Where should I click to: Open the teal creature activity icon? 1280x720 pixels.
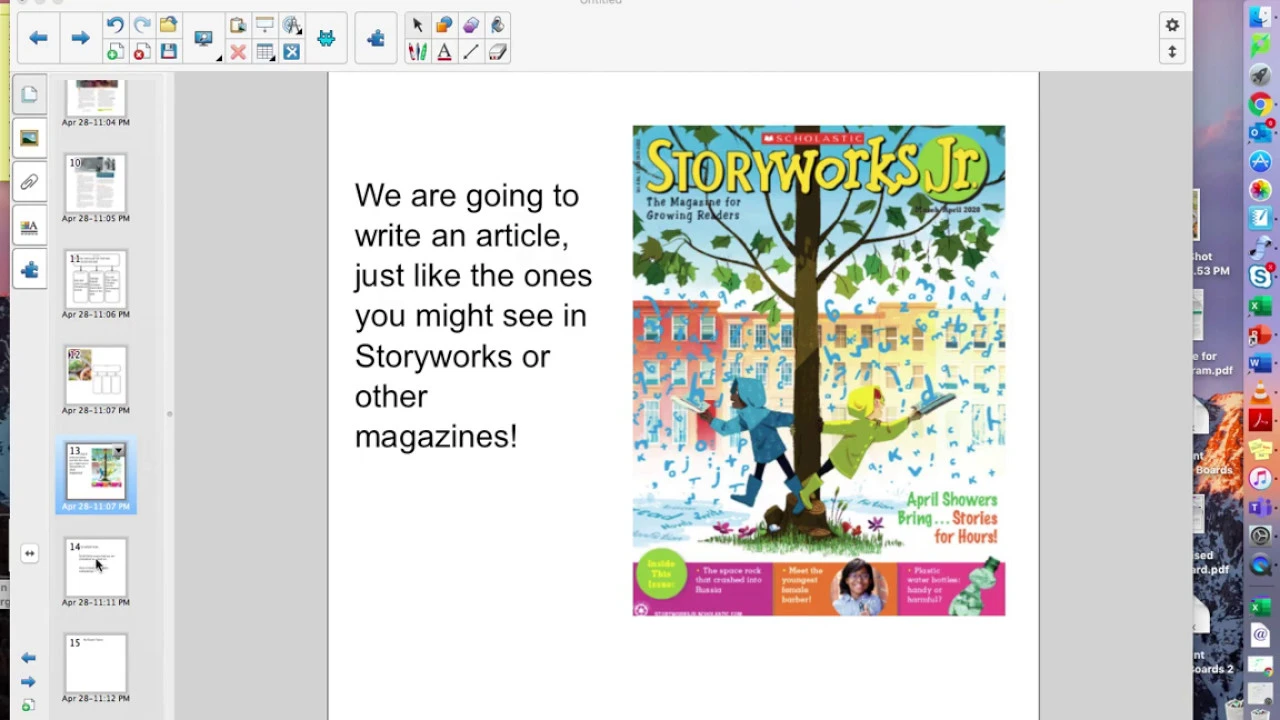(x=326, y=39)
